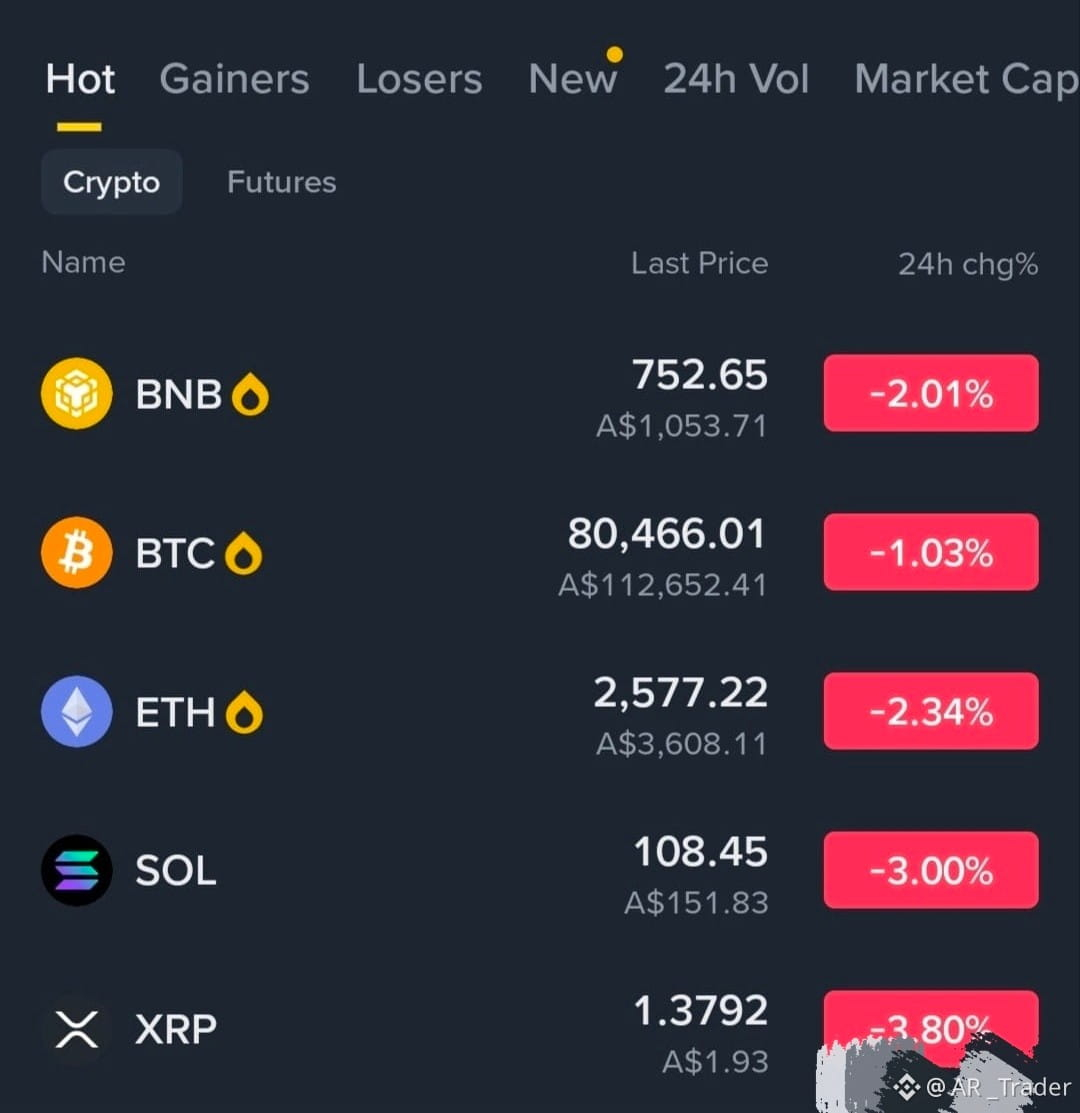Click the BNB coin logo
Viewport: 1080px width, 1113px height.
click(x=77, y=393)
